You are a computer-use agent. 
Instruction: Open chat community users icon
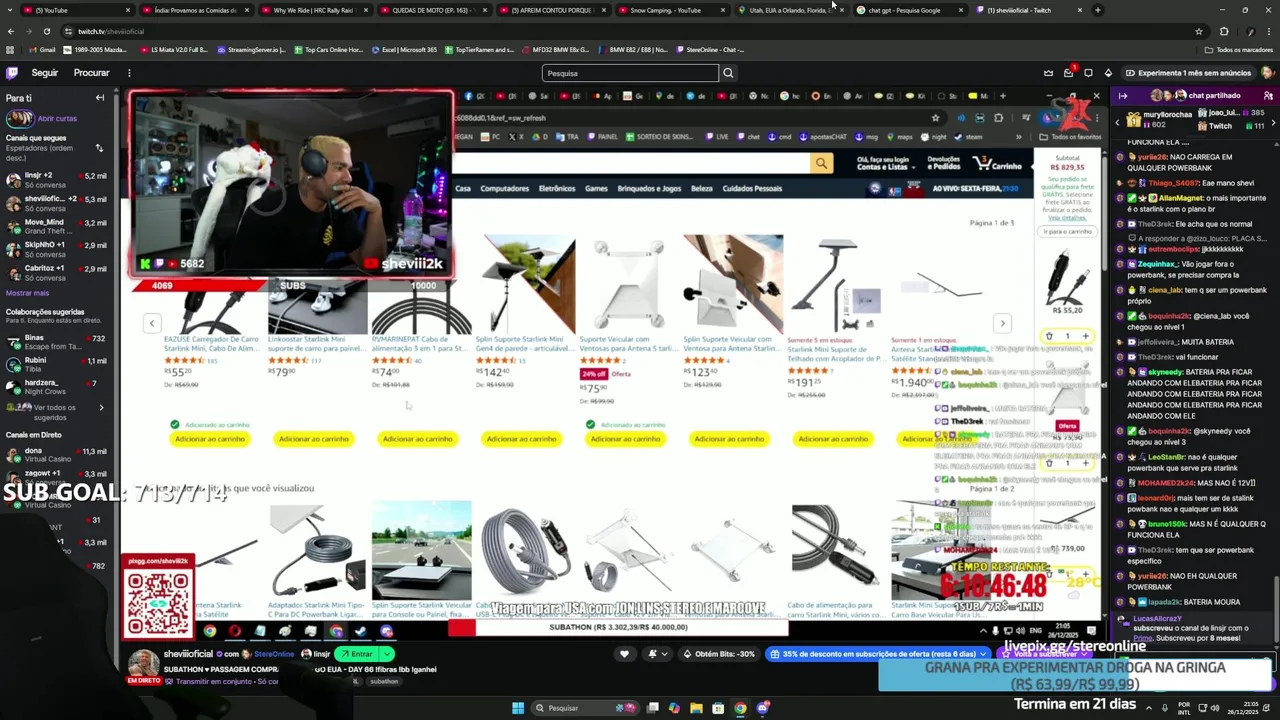1268,96
